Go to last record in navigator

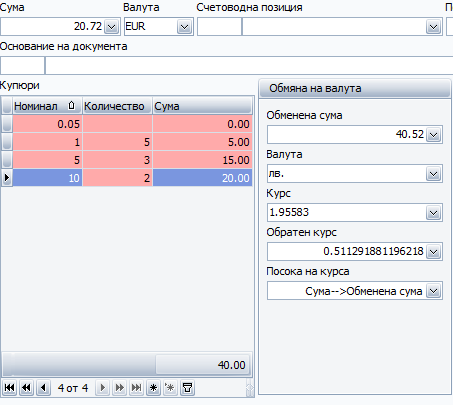pyautogui.click(x=136, y=388)
